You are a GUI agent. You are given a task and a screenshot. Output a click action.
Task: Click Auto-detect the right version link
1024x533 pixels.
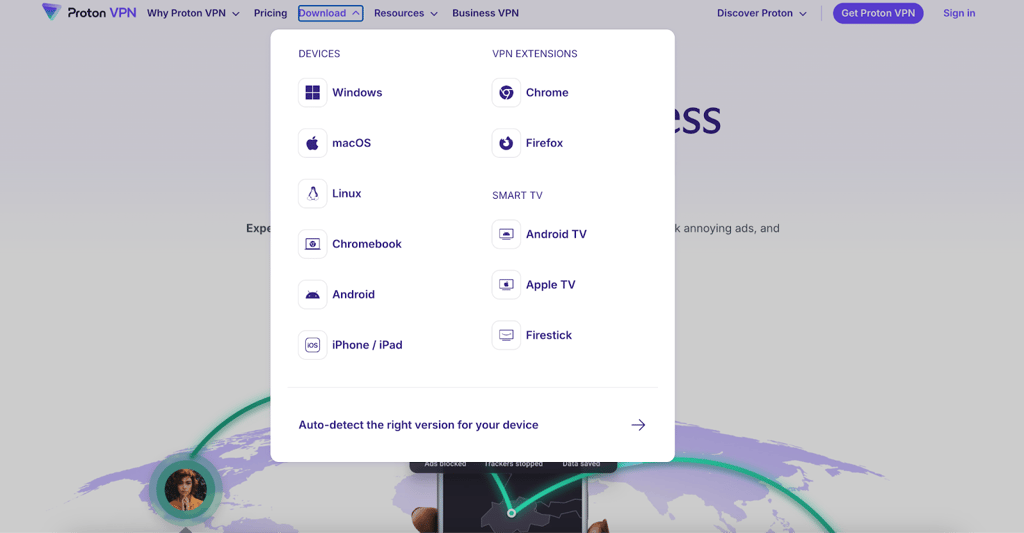pyautogui.click(x=472, y=425)
